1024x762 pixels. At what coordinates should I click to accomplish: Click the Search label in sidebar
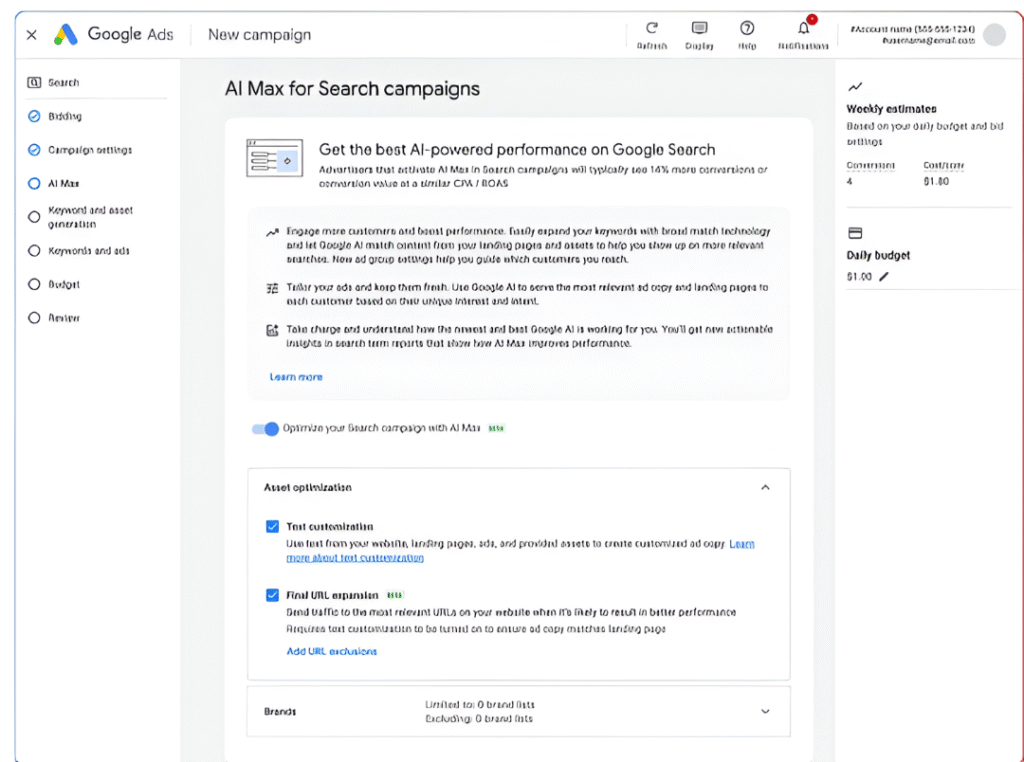pyautogui.click(x=63, y=82)
